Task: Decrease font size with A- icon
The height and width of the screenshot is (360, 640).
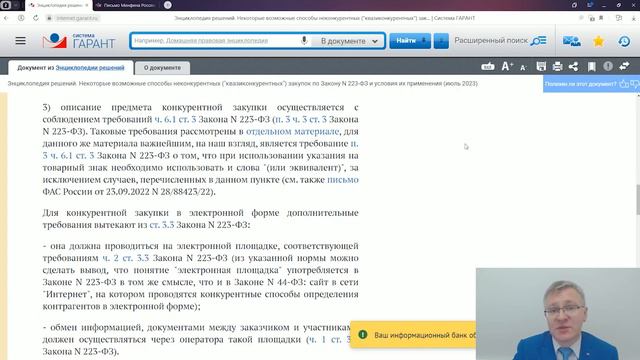Action: (523, 67)
